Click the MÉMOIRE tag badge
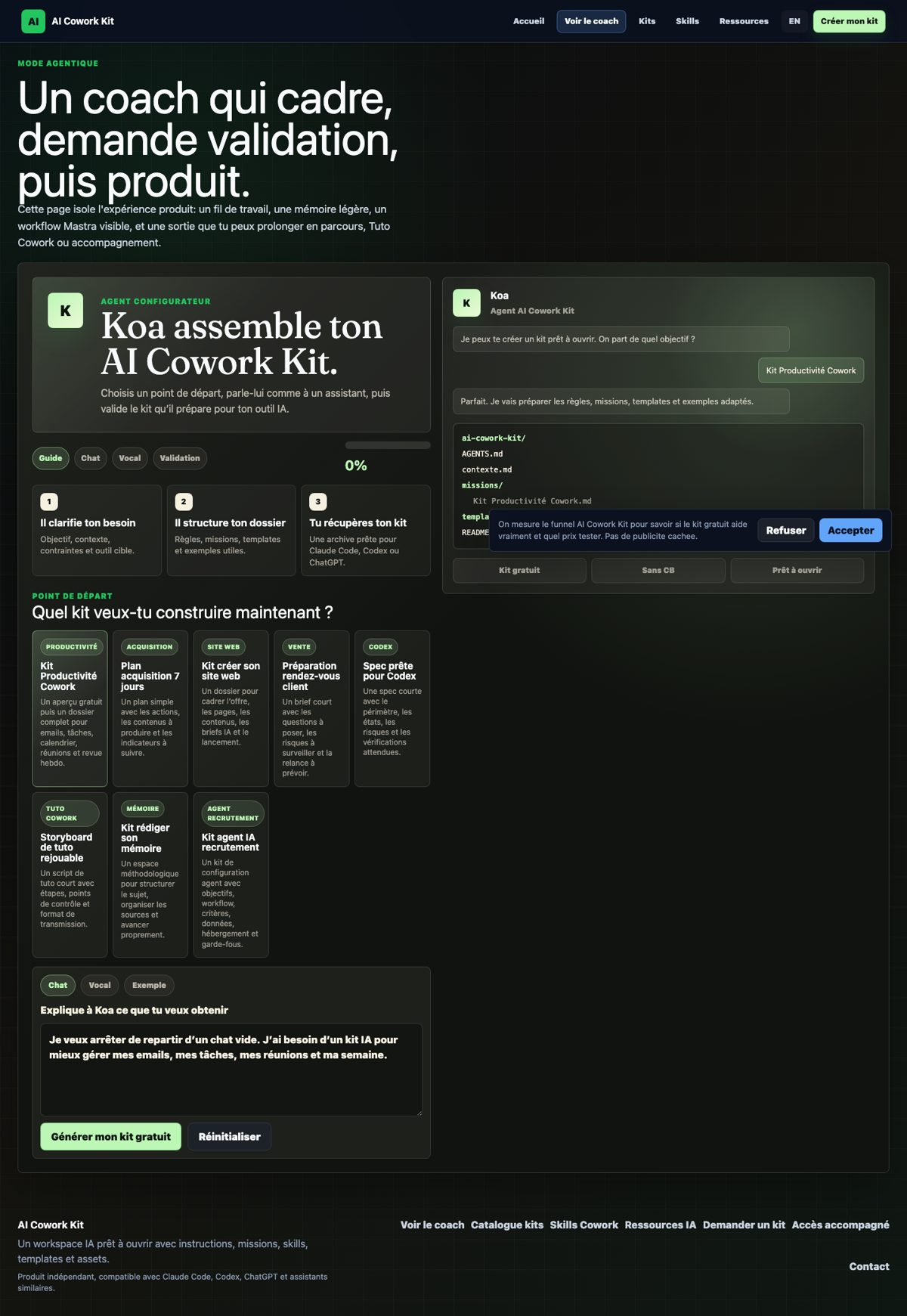Image resolution: width=907 pixels, height=1316 pixels. [x=143, y=809]
